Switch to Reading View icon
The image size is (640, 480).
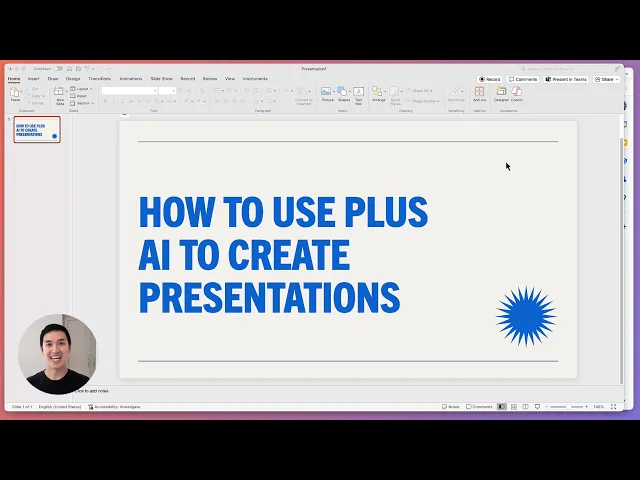(x=525, y=407)
